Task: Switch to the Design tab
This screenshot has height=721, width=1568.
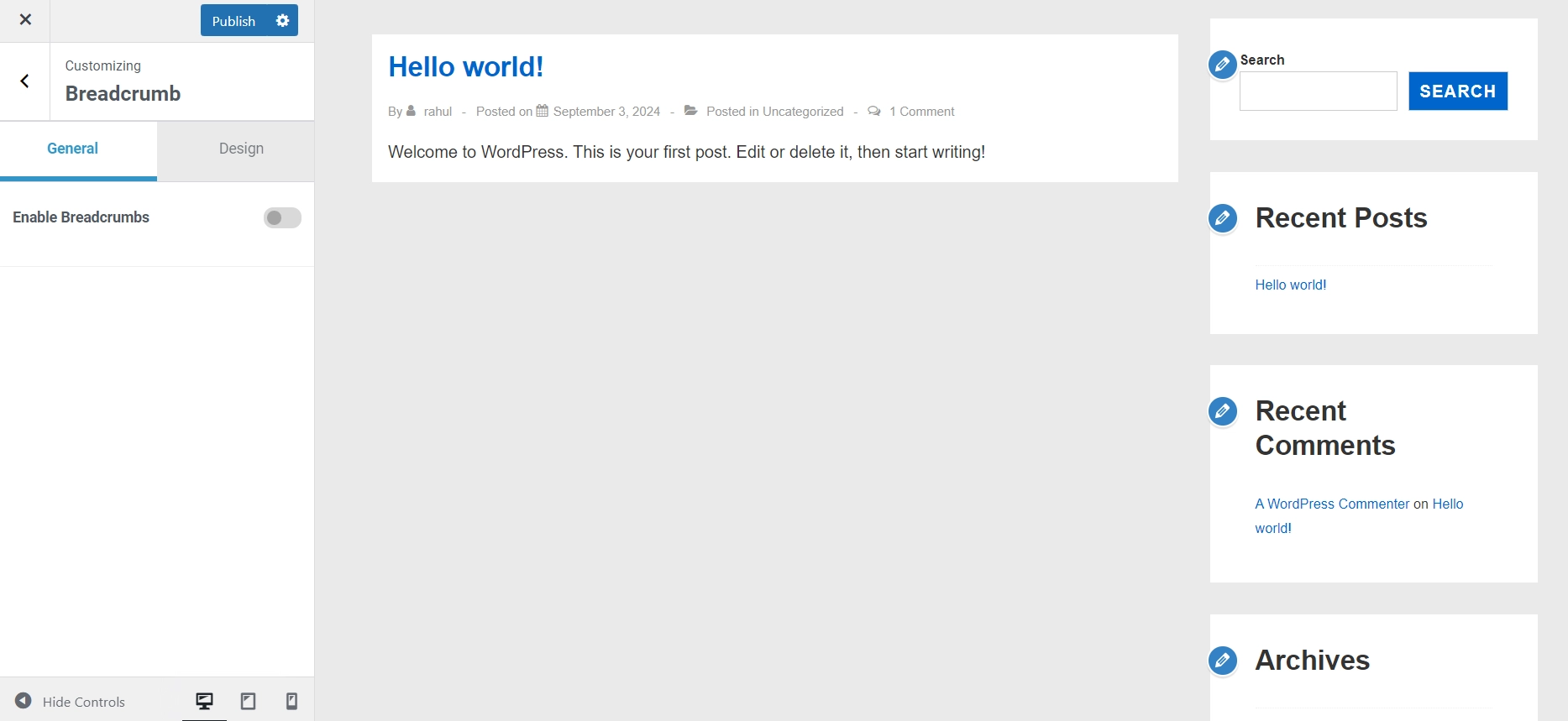Action: click(x=241, y=149)
